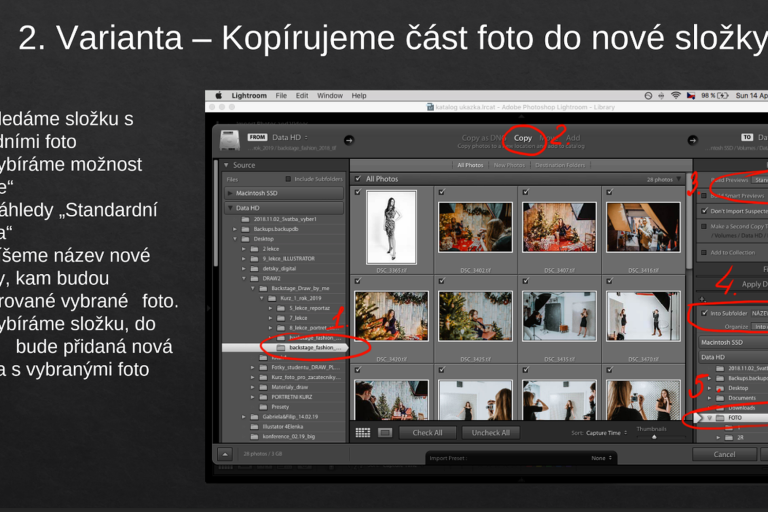The image size is (768, 512).
Task: Click the arrow icon beside the FROM source
Action: pyautogui.click(x=349, y=140)
